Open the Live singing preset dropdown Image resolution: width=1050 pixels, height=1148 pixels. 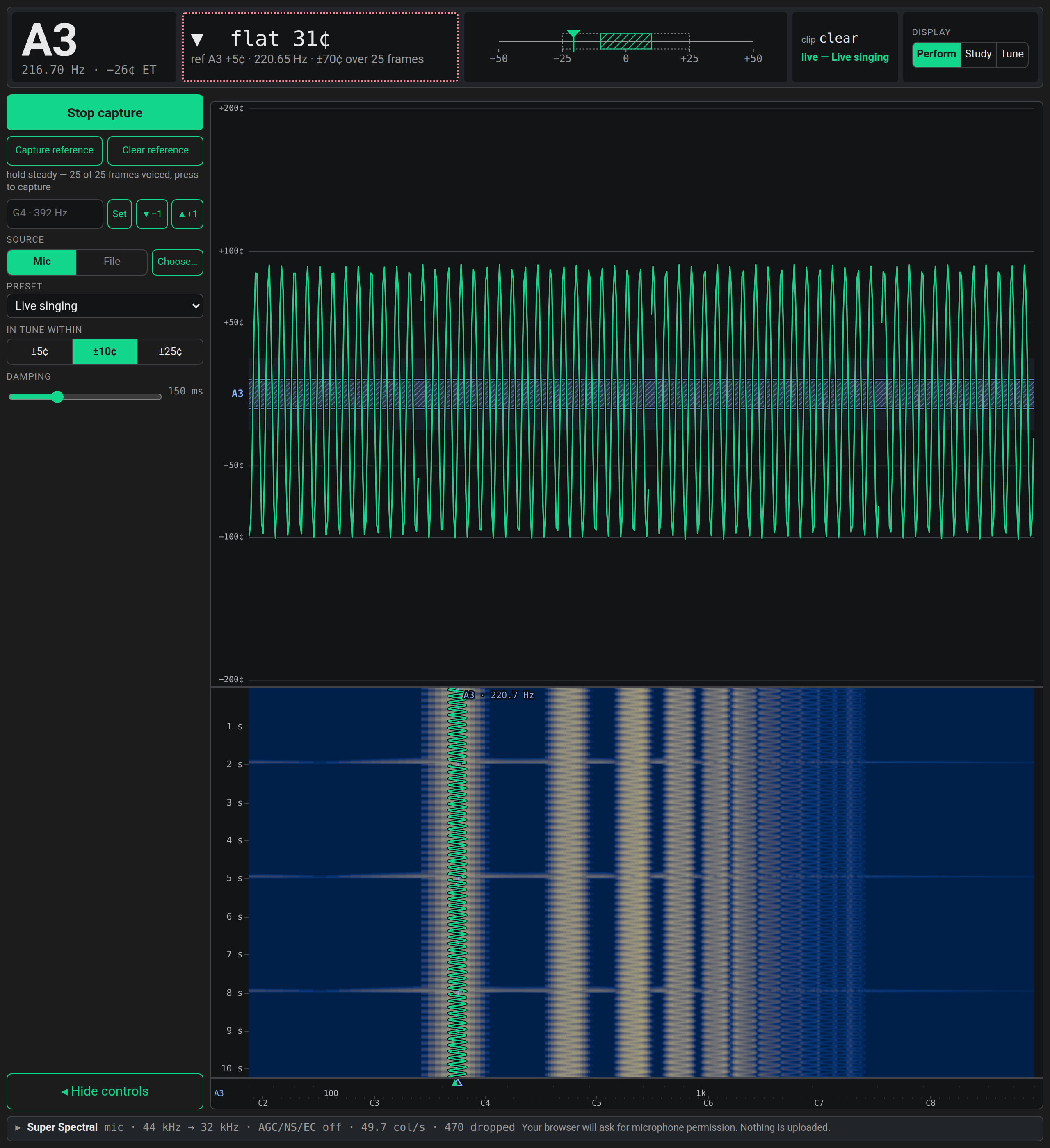click(105, 306)
